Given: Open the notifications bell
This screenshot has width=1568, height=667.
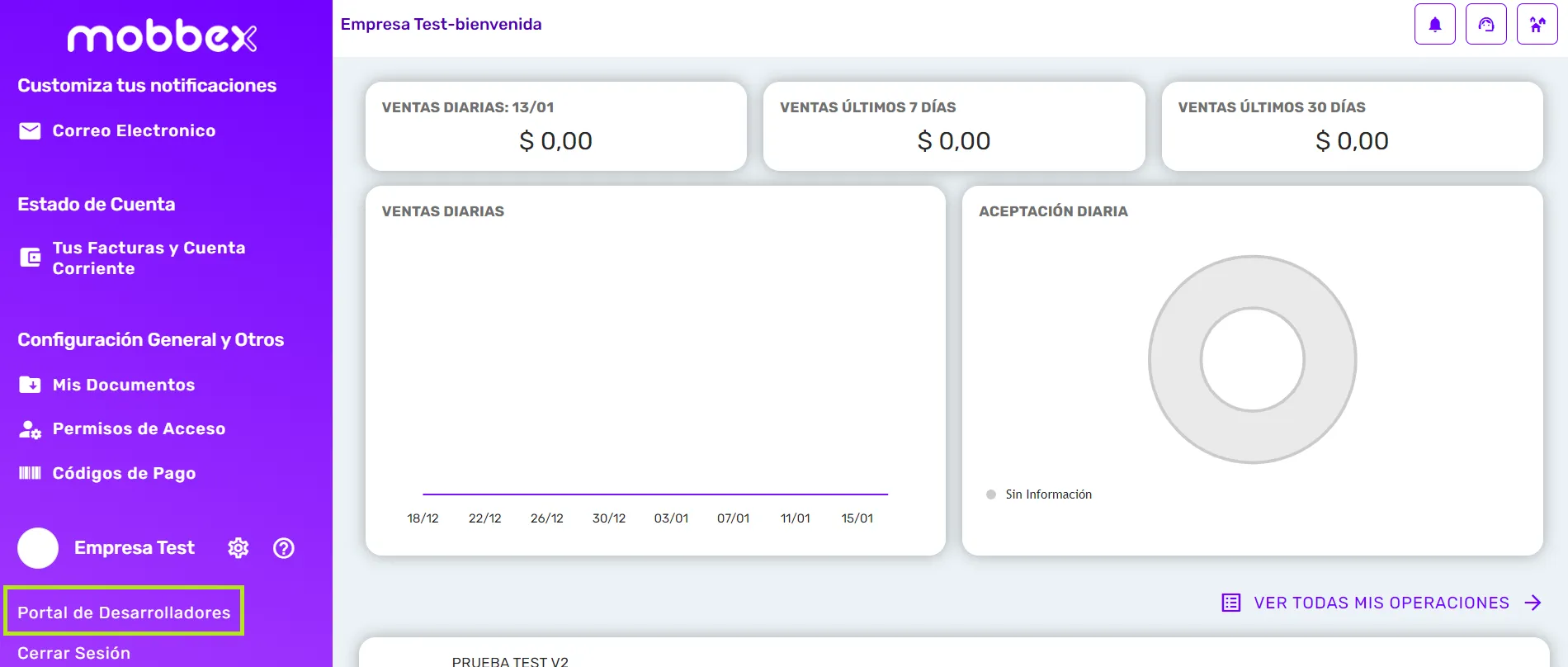Looking at the screenshot, I should tap(1434, 24).
